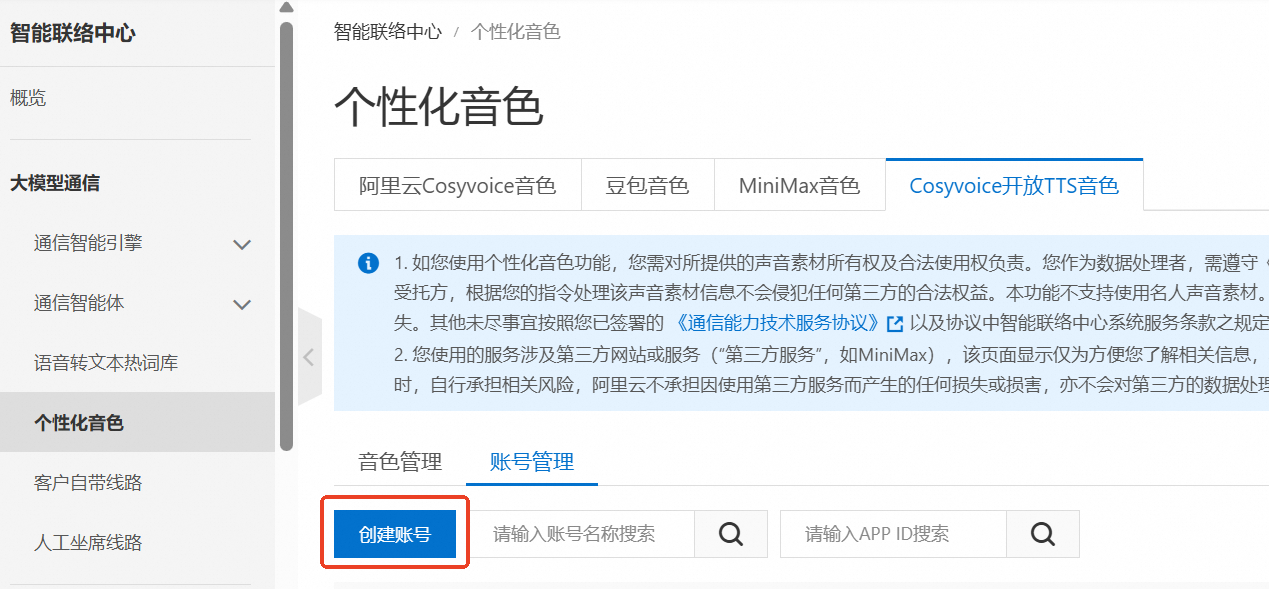Screen dimensions: 1269x589
Task: Click the sidebar vertical scrollbar
Action: pyautogui.click(x=286, y=236)
